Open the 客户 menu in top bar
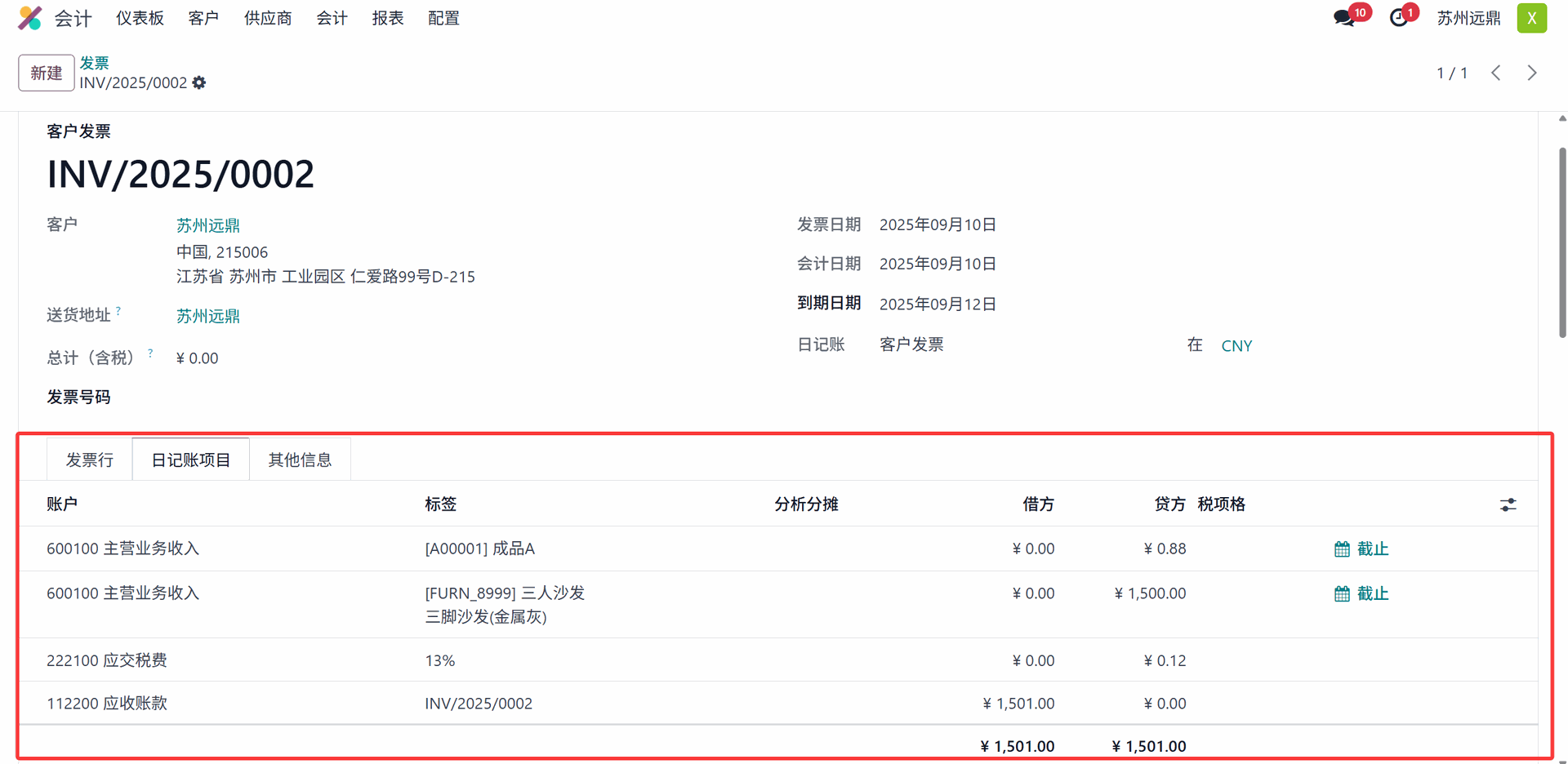 click(x=203, y=18)
